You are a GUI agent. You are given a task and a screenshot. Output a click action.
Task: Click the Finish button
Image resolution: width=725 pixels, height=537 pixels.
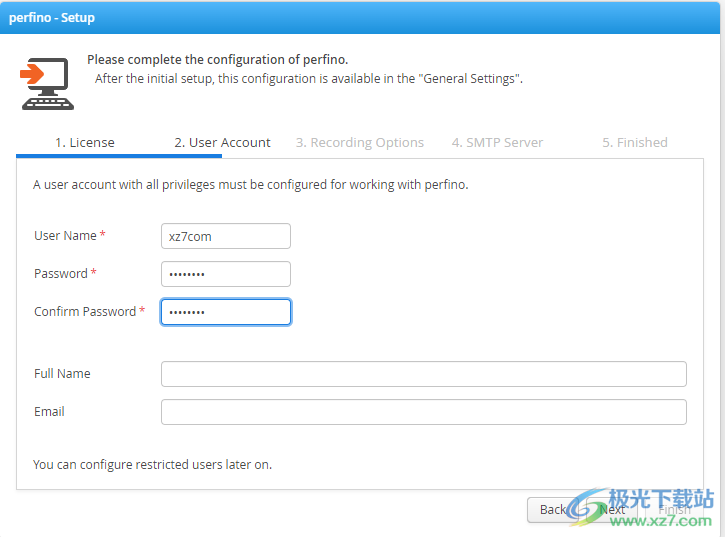click(x=674, y=510)
